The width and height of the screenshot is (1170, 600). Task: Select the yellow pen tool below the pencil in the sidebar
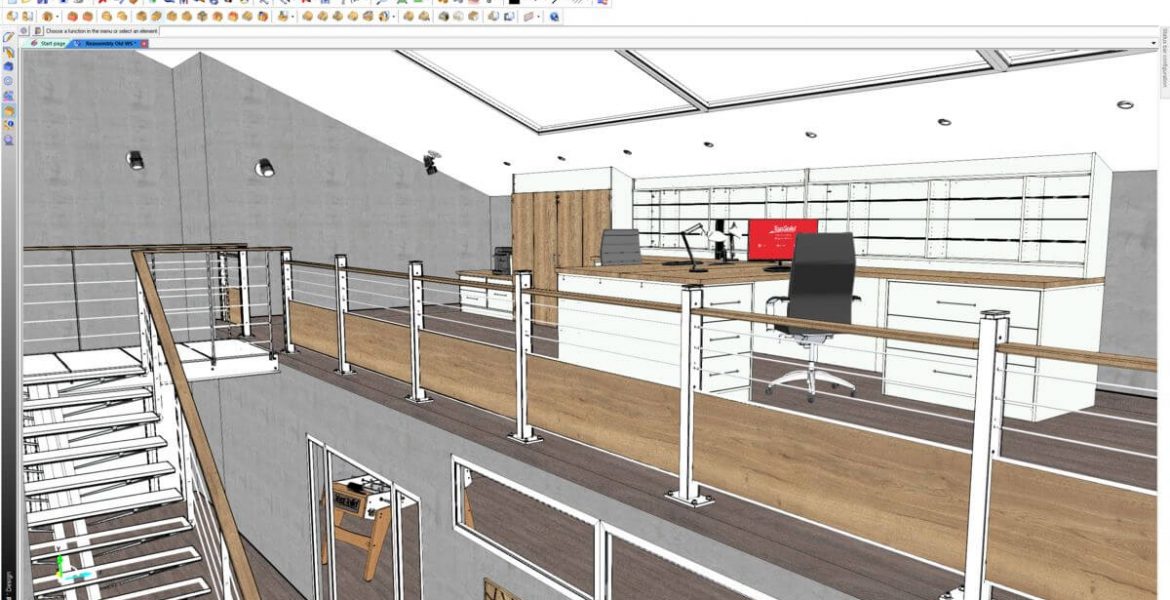click(x=8, y=53)
